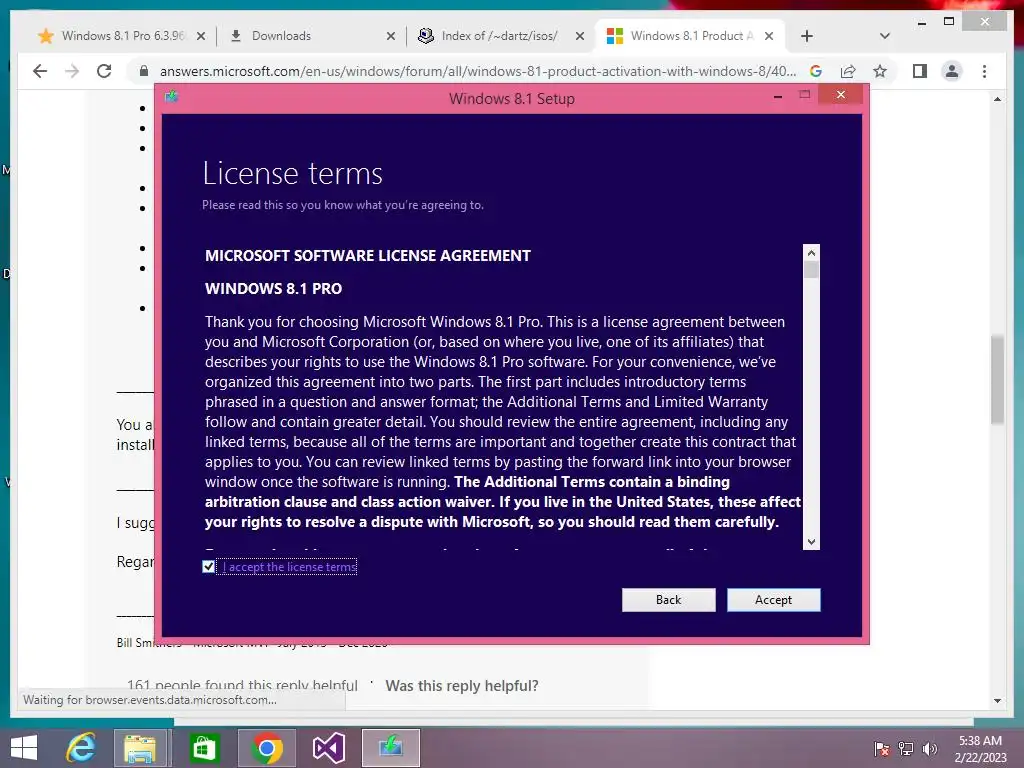Open the Chrome profile icon
Screen dimensions: 1024x768
pyautogui.click(x=952, y=71)
